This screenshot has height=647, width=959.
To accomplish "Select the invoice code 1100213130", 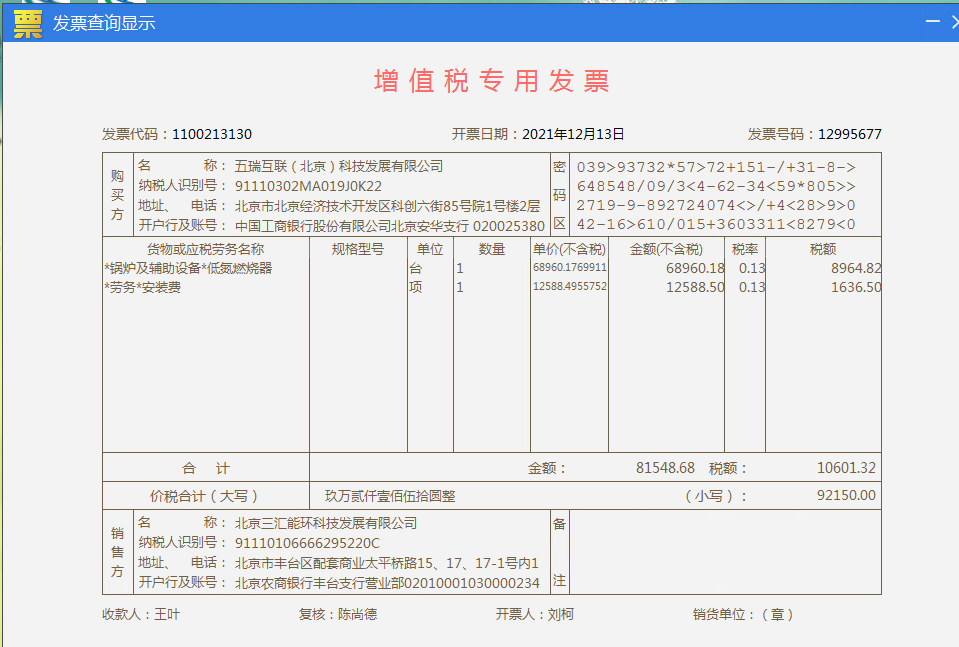I will pos(211,134).
